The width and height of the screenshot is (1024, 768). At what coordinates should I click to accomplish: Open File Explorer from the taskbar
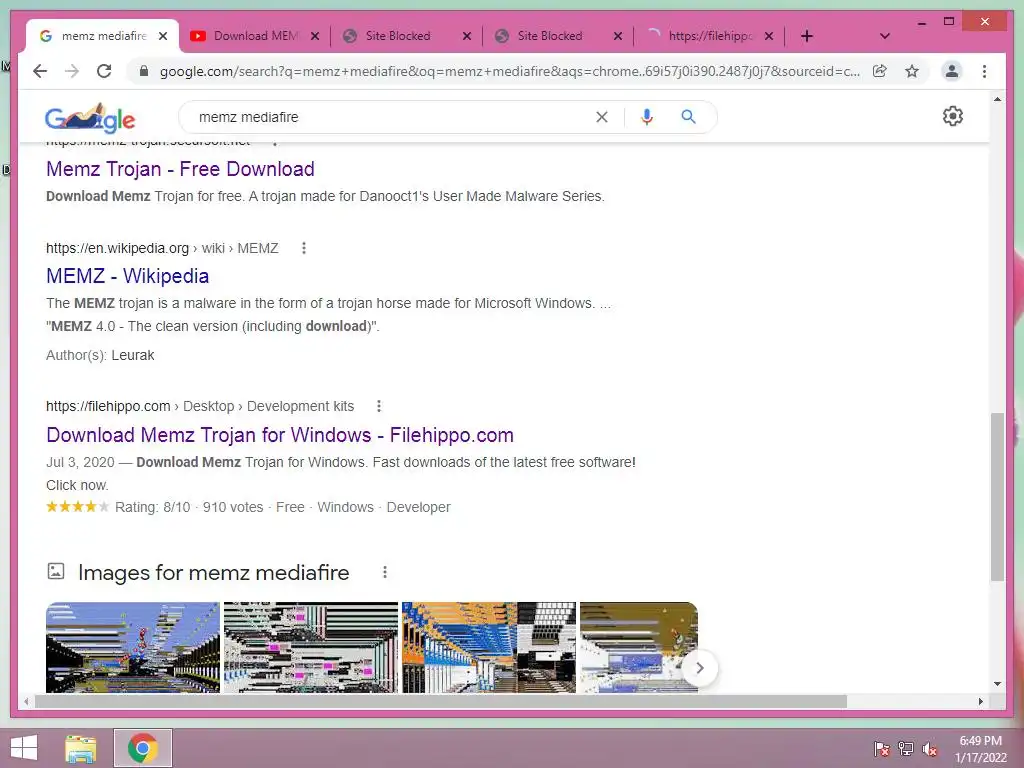pyautogui.click(x=81, y=748)
